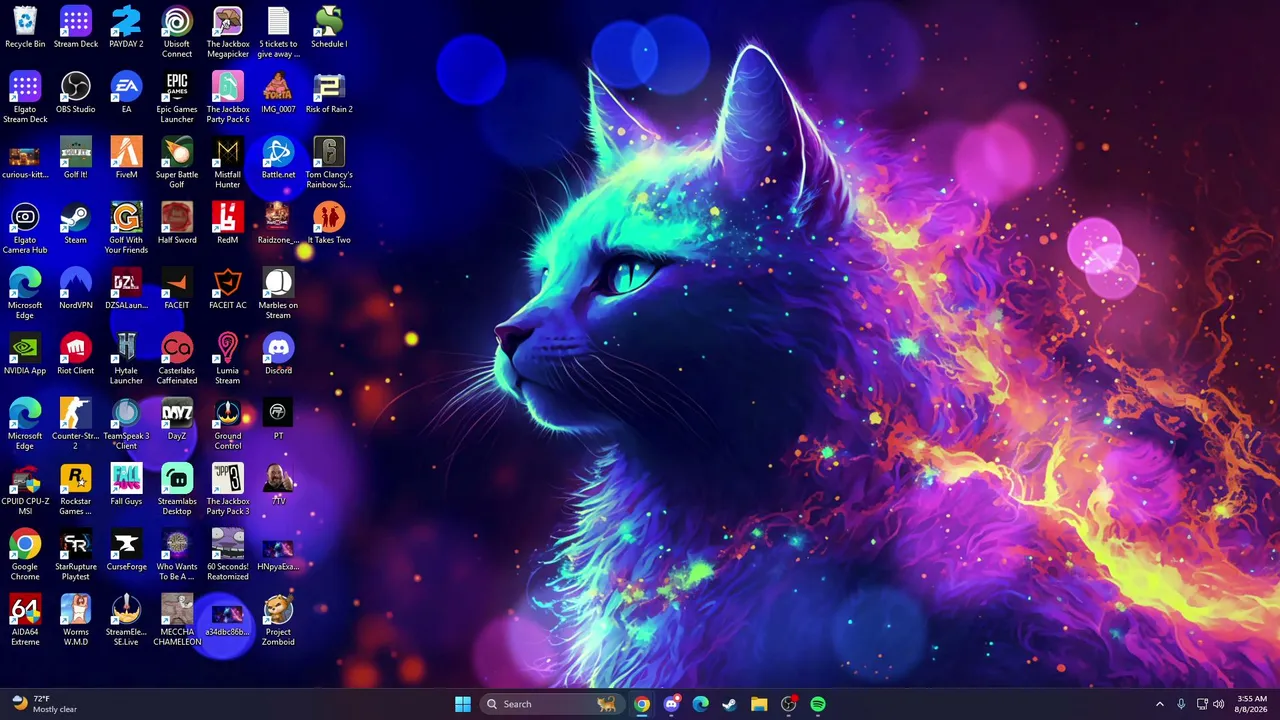Select the Lumia Stream shortcut
The width and height of the screenshot is (1280, 720).
[228, 359]
